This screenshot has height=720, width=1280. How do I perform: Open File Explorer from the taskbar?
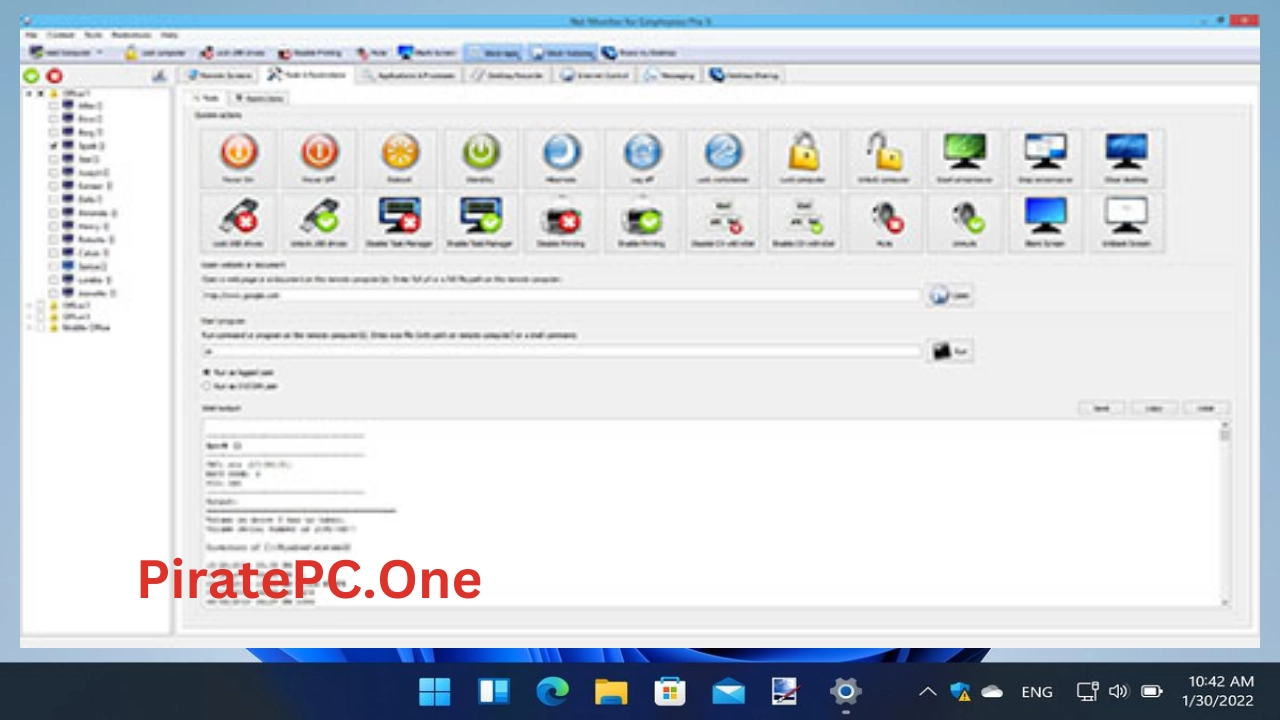(611, 691)
